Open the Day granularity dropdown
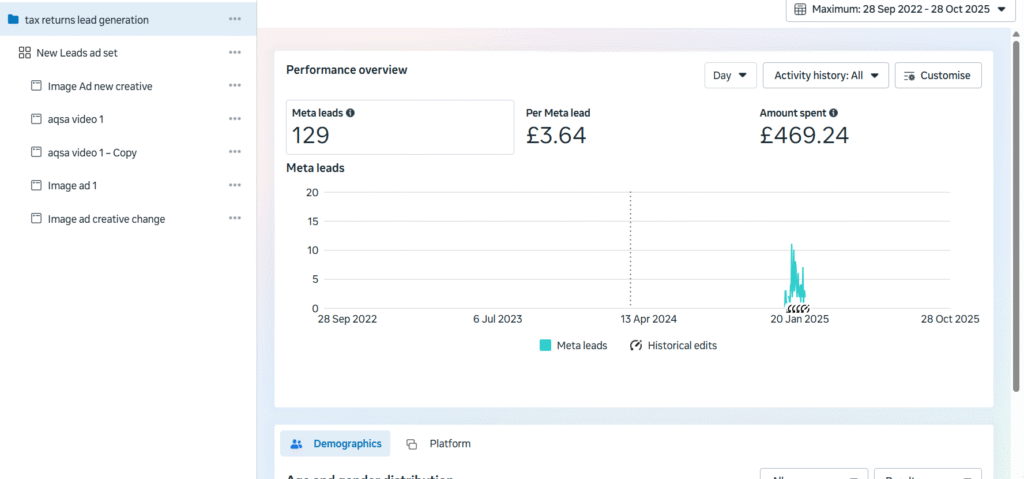 tap(729, 75)
